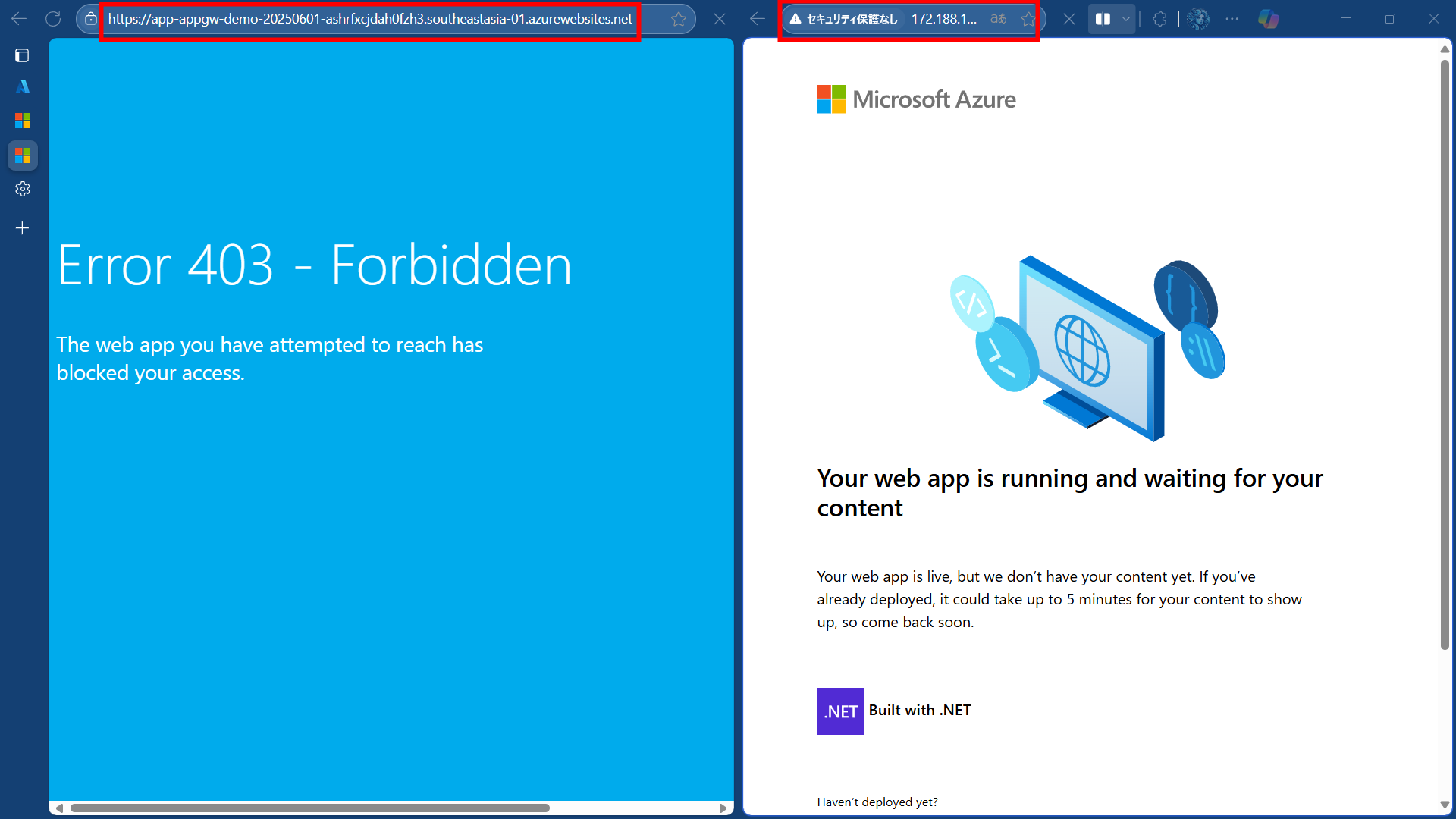Click the horizontal scrollbar right arrow
This screenshot has width=1456, height=819.
(x=723, y=808)
